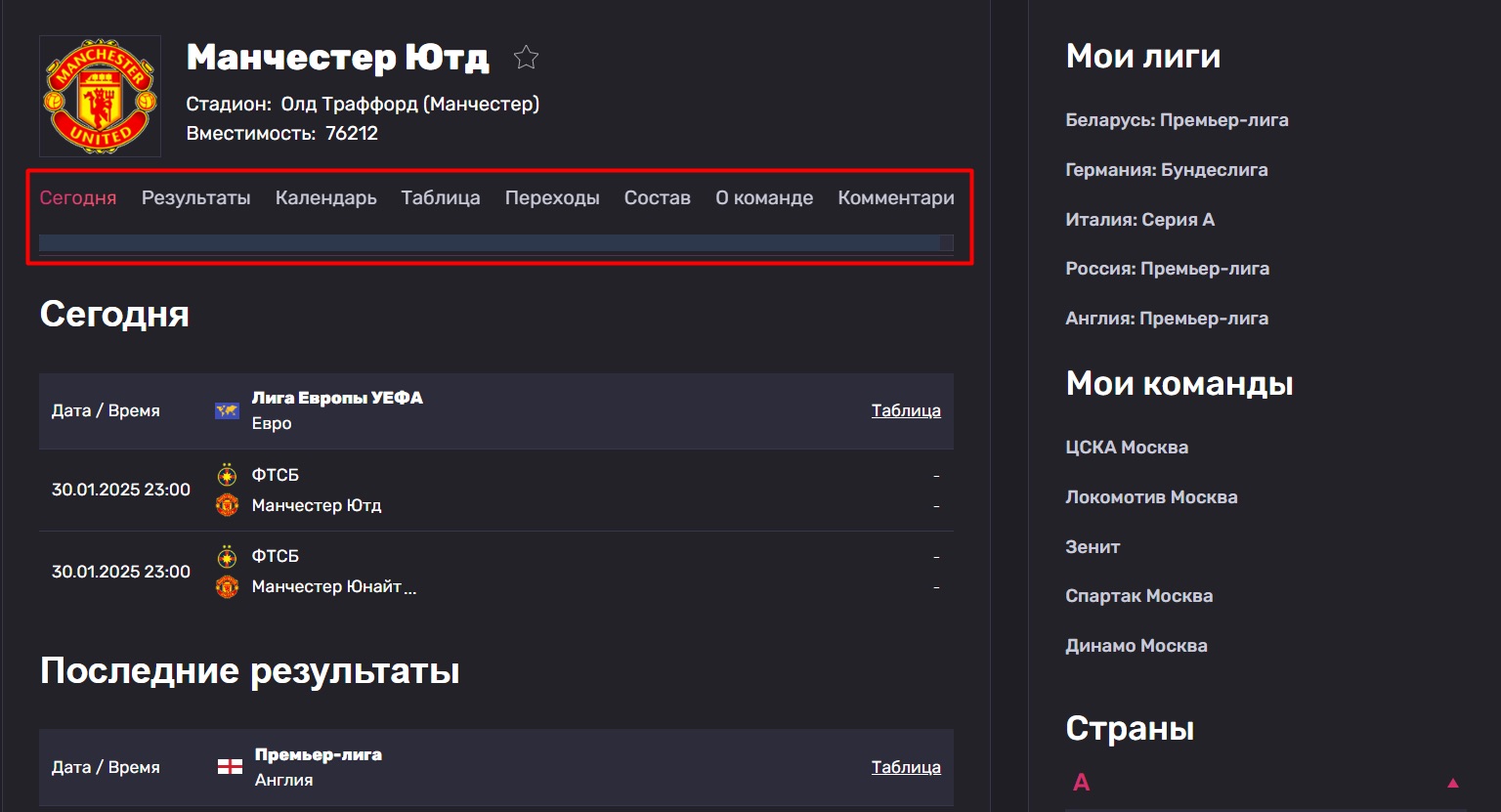The image size is (1501, 812).
Task: Click the England flag next to Премьер-лига
Action: [x=230, y=767]
